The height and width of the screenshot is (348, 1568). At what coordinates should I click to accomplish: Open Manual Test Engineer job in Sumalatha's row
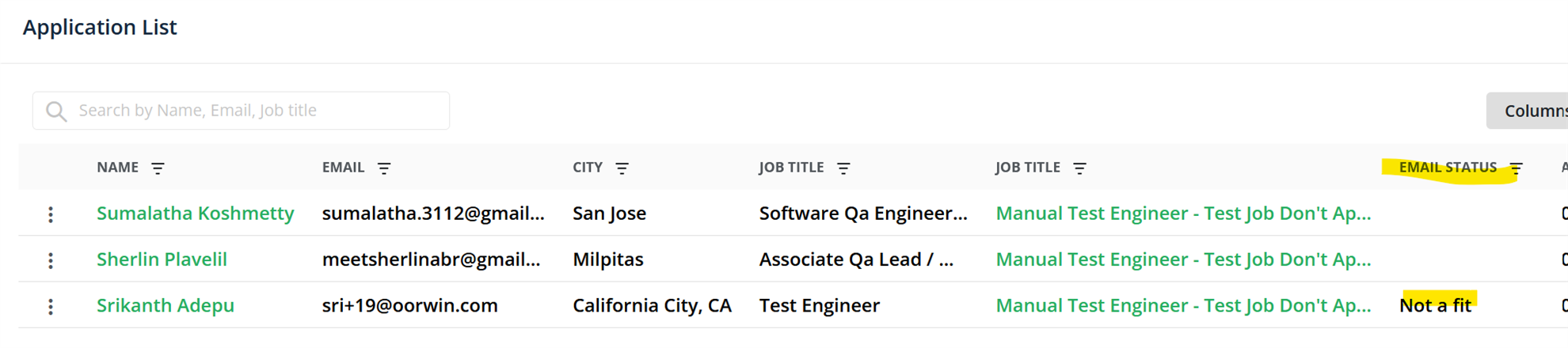pos(1183,214)
